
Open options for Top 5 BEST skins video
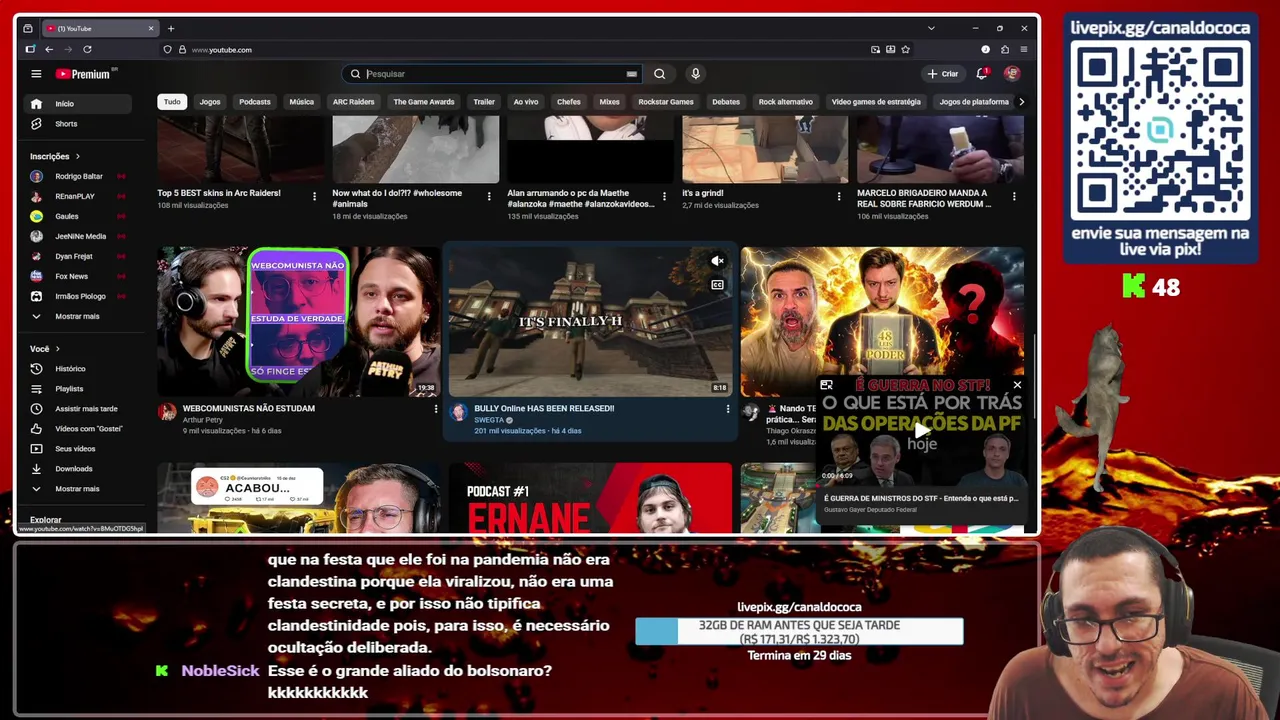coord(314,197)
